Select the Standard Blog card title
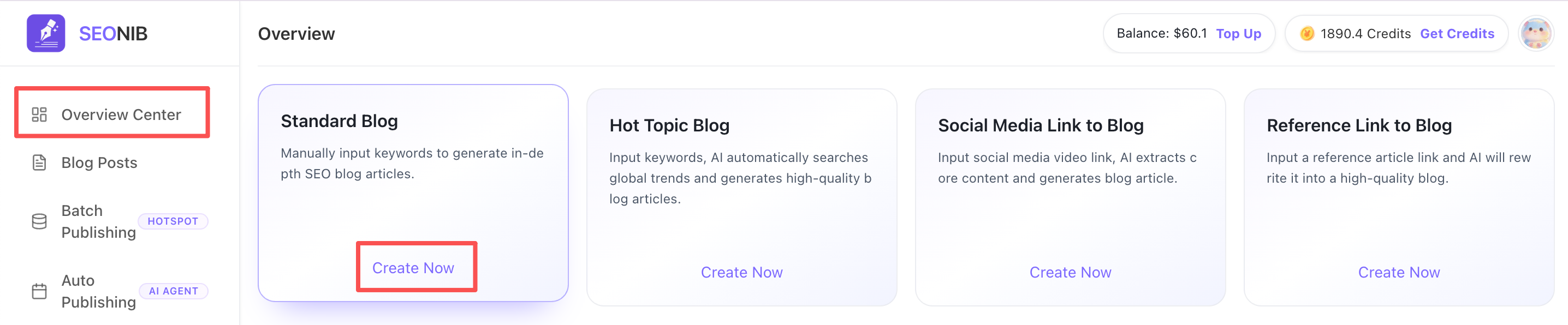Viewport: 1568px width, 325px height. pos(339,122)
